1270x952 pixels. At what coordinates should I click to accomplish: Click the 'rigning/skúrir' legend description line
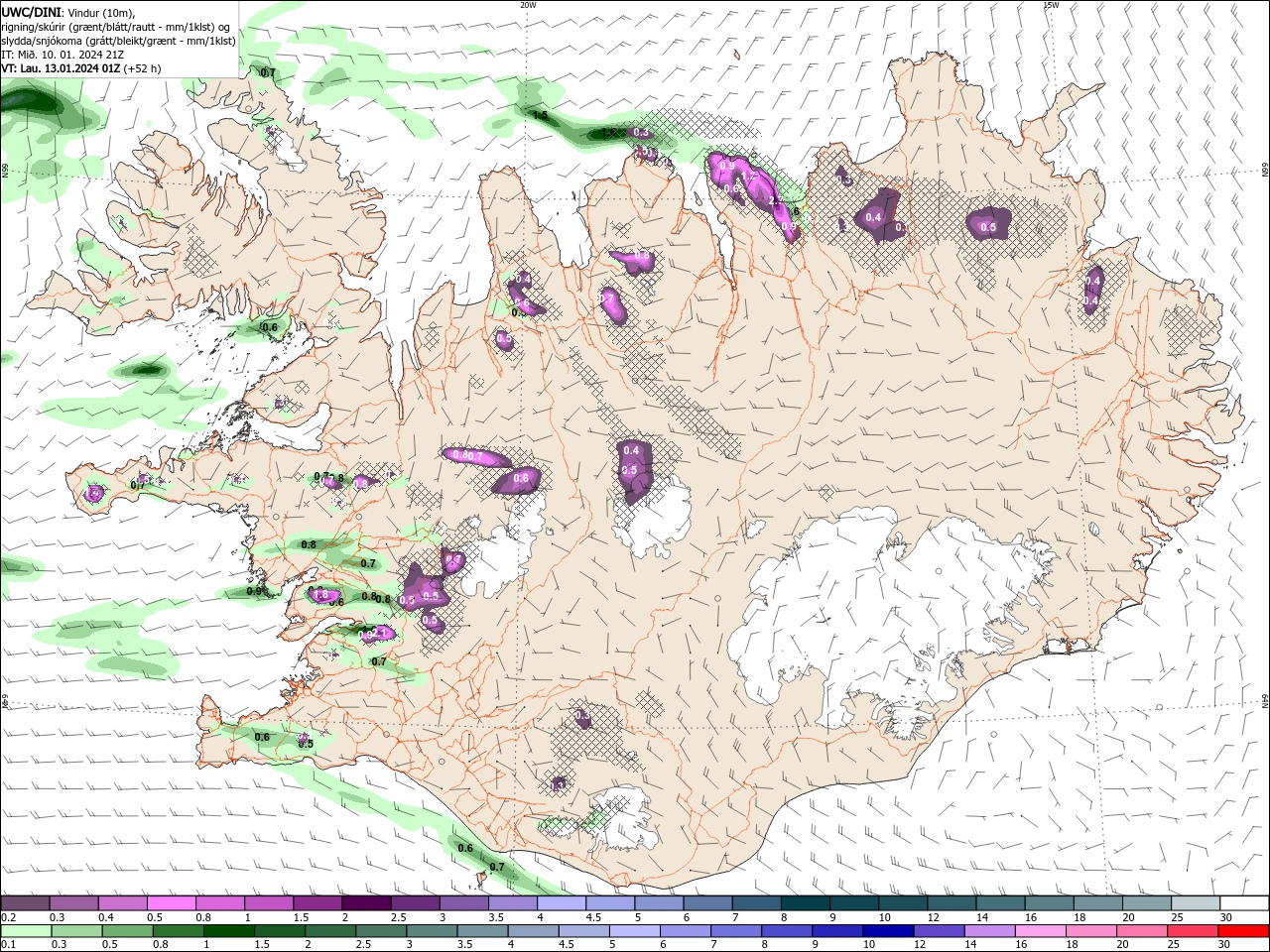116,27
